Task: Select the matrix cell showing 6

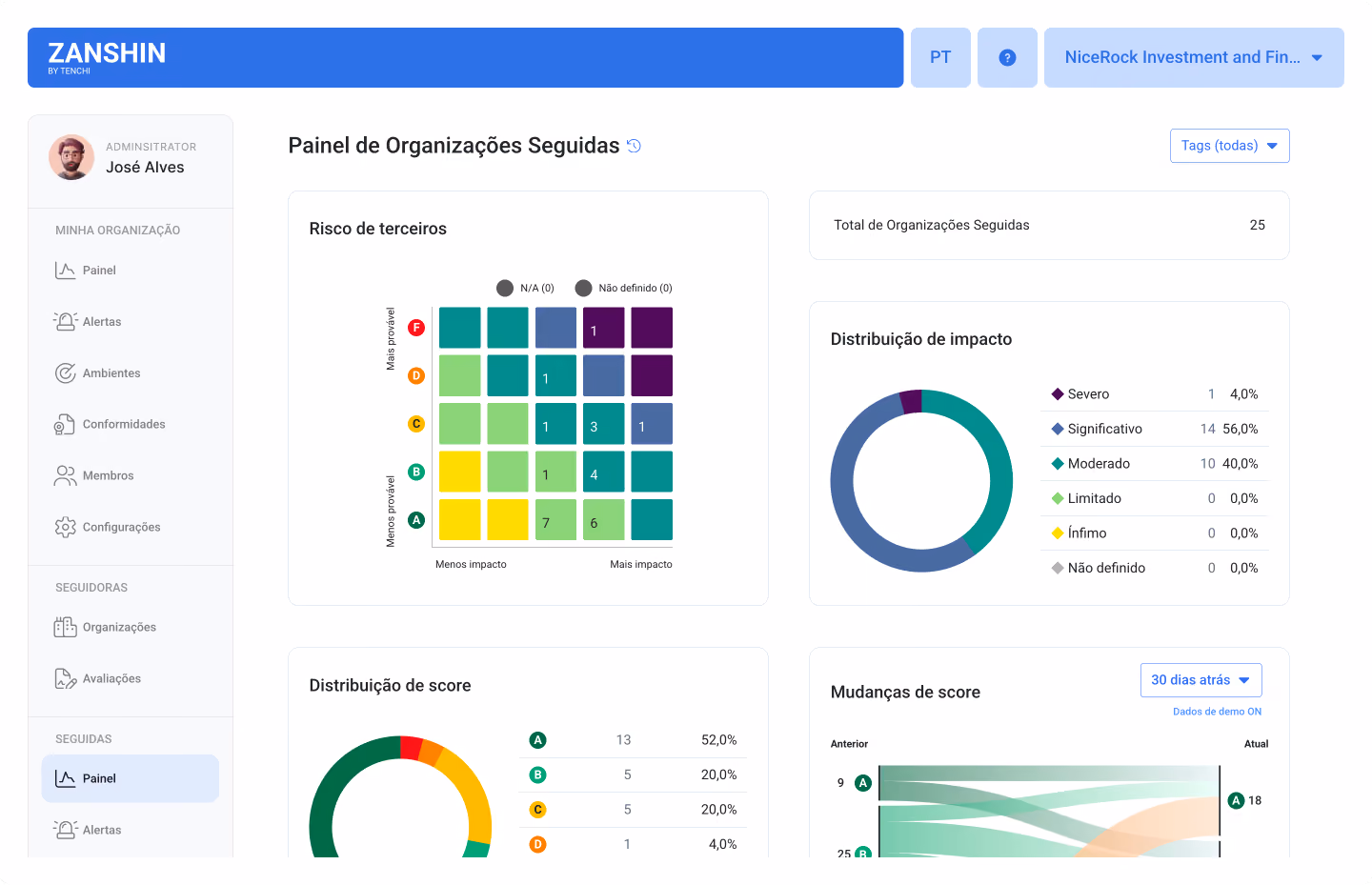Action: 604,520
